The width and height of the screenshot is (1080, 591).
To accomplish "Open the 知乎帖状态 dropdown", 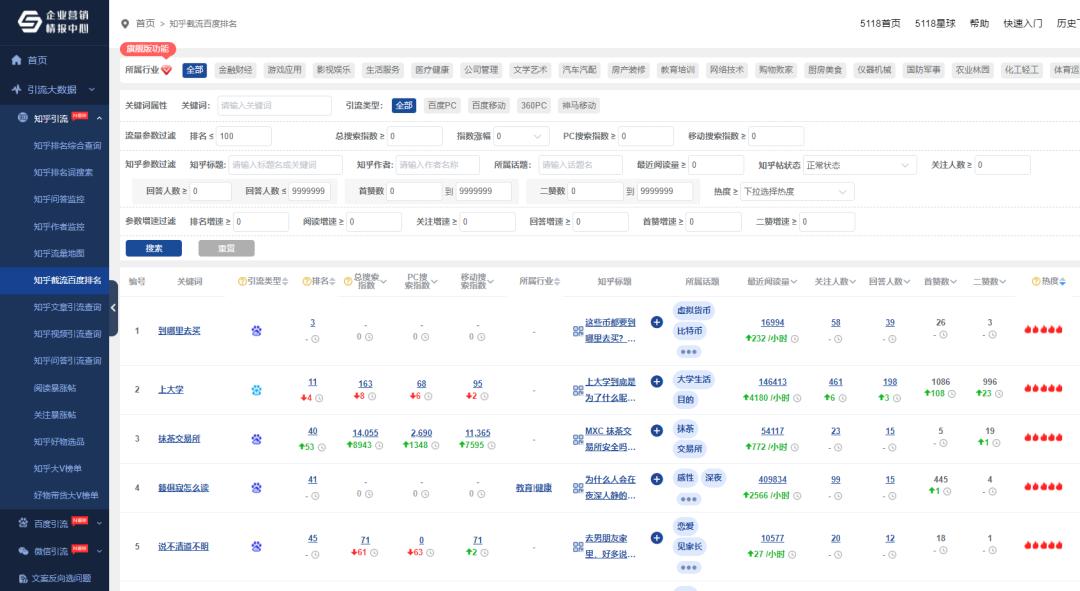I will [x=859, y=165].
